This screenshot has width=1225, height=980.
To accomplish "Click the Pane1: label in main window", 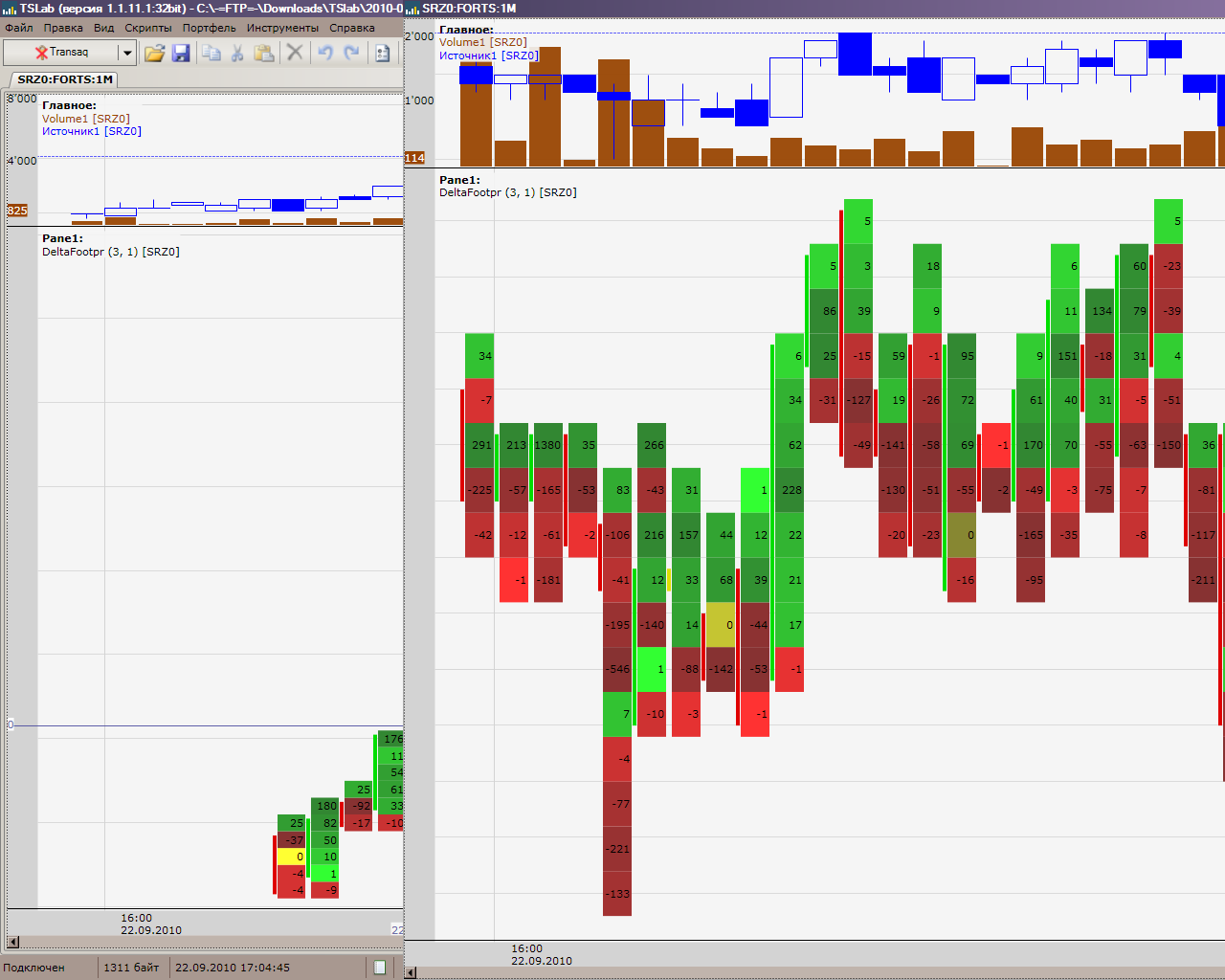I will tap(62, 238).
